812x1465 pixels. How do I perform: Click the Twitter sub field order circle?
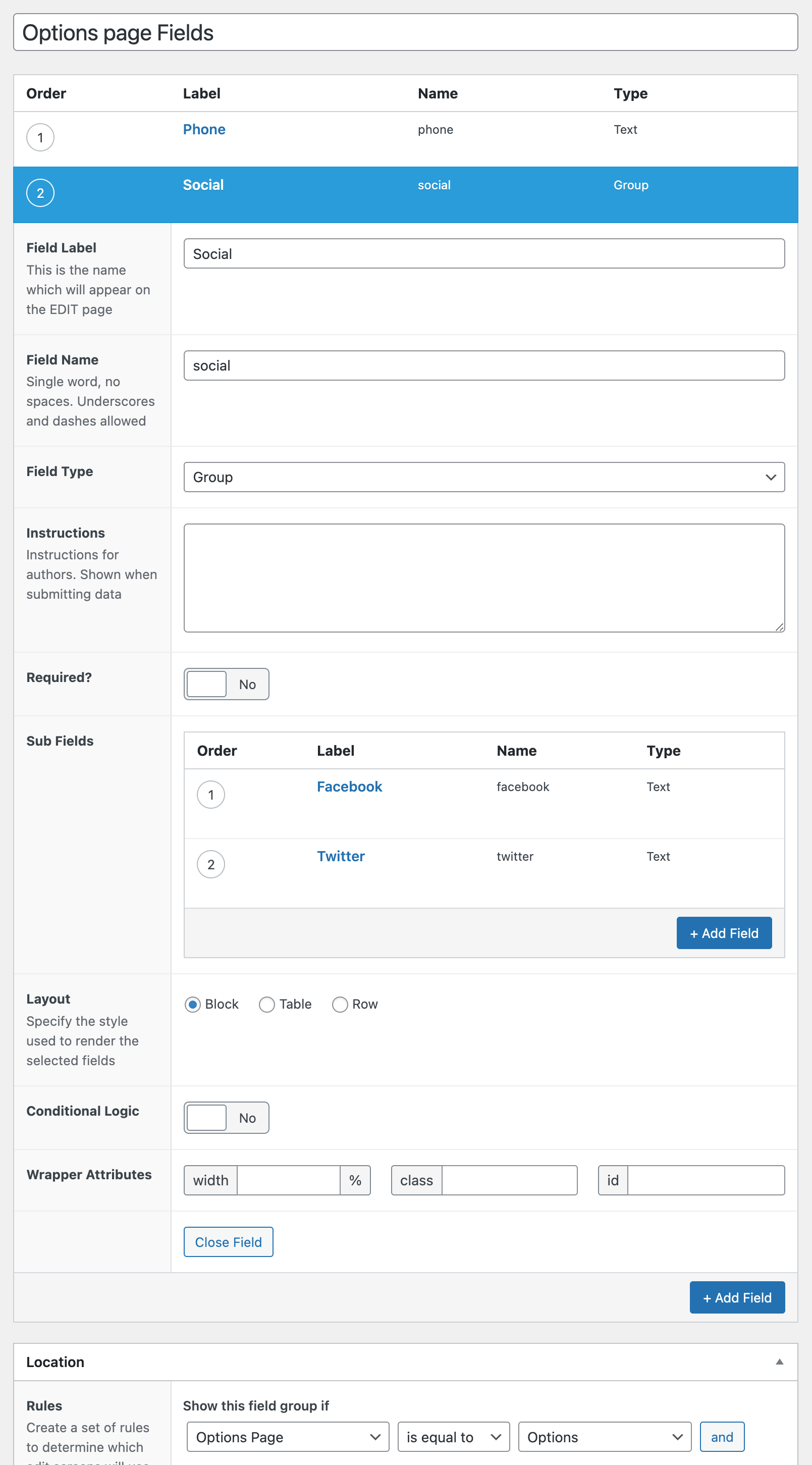[210, 864]
